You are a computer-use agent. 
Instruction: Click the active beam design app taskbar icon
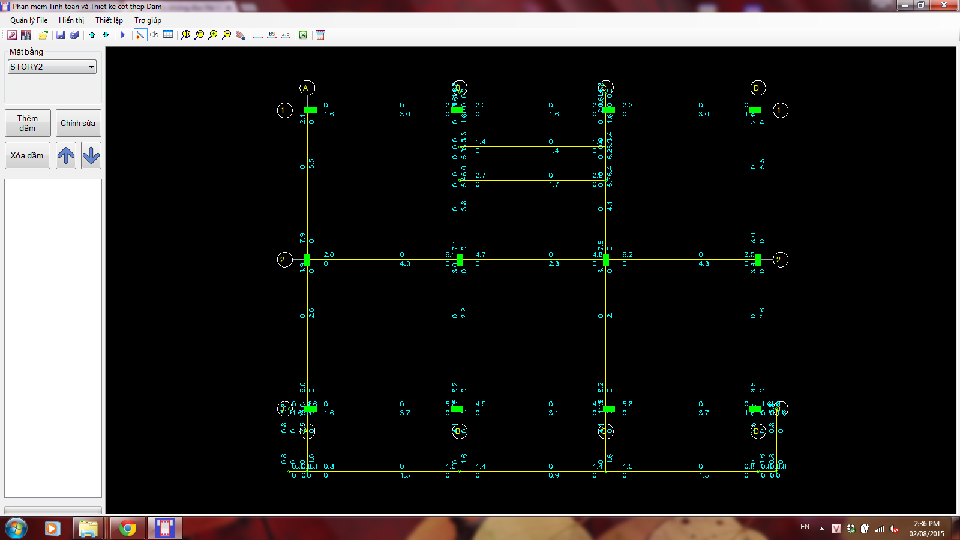pos(164,528)
